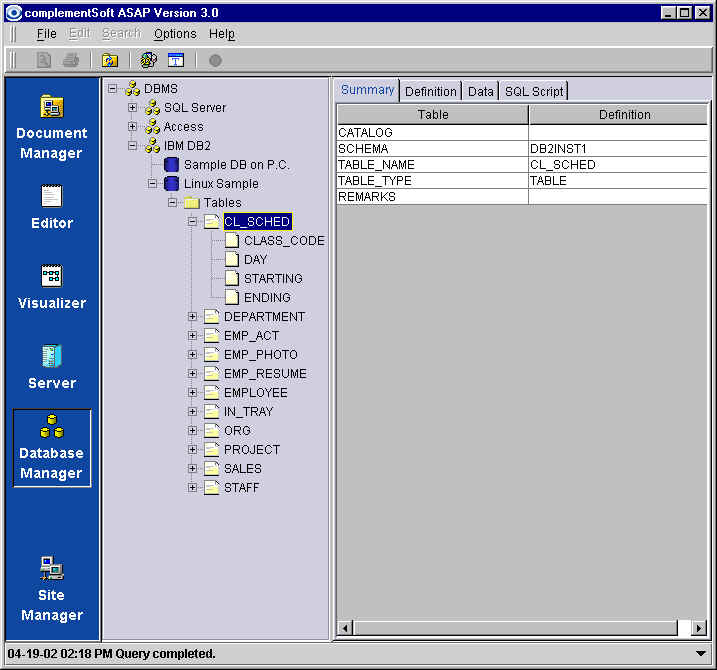The height and width of the screenshot is (670, 717).
Task: Select the STARTING column in tree
Action: point(273,279)
